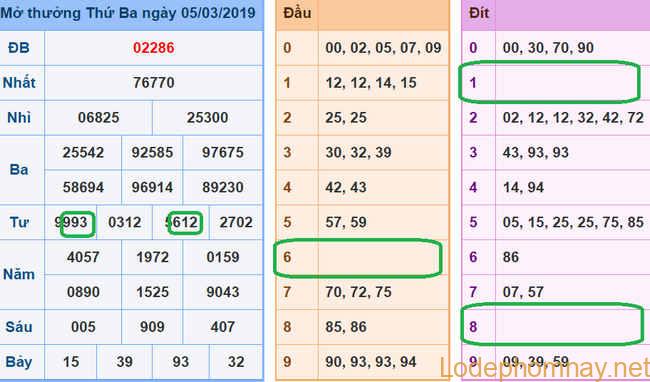Select the 'Nhì' prize label
650x382 pixels.
point(19,118)
